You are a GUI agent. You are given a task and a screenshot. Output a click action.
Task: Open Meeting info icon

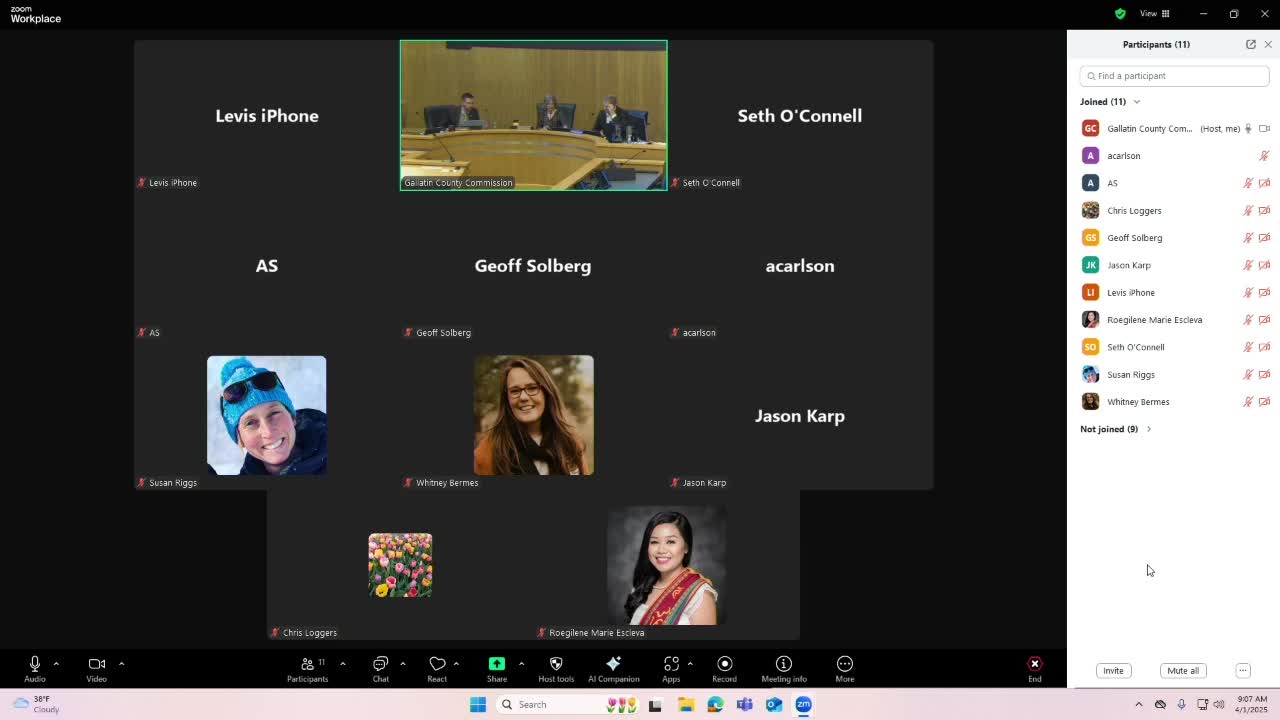click(x=784, y=664)
